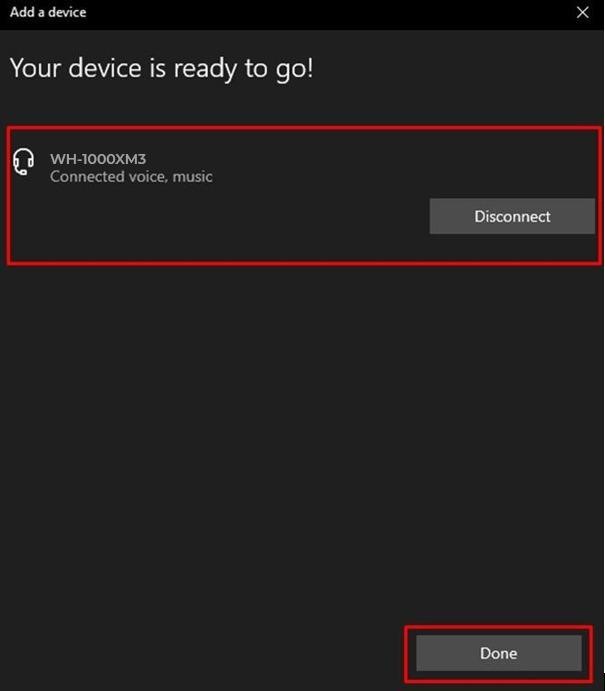
Task: Tap the headphone glyph beside the device name
Action: [x=23, y=162]
